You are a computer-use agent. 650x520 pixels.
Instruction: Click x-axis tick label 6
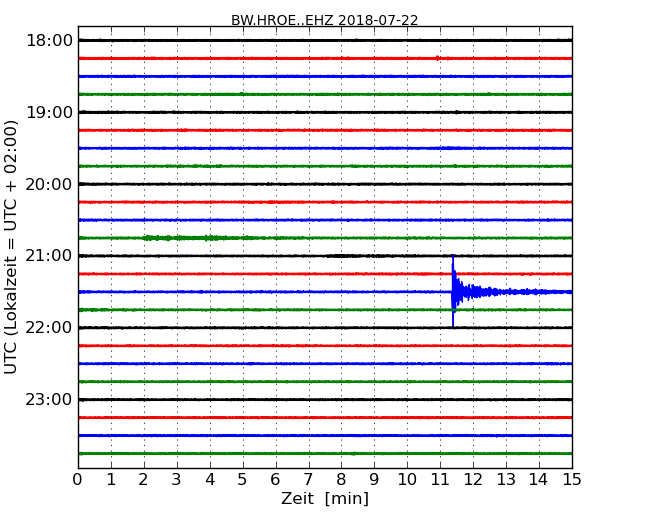[x=276, y=479]
